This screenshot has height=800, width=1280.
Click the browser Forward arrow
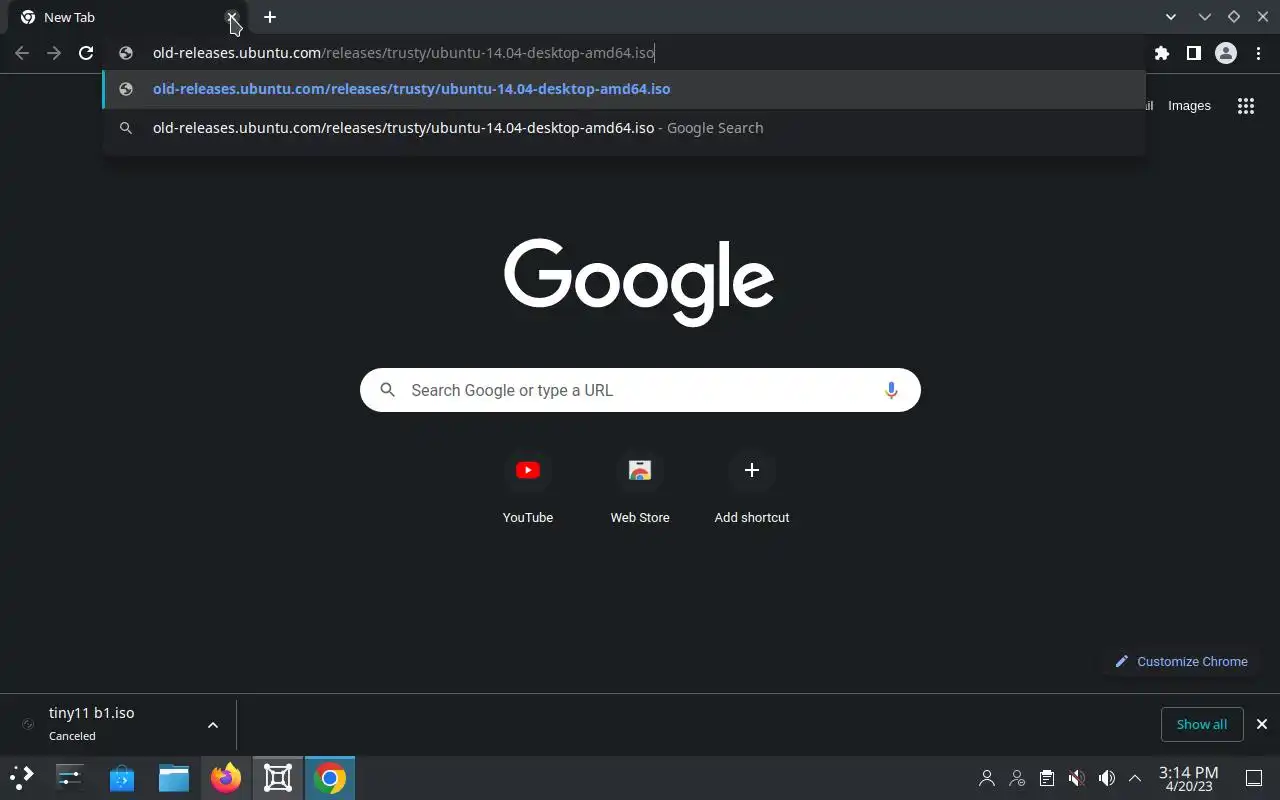coord(54,53)
